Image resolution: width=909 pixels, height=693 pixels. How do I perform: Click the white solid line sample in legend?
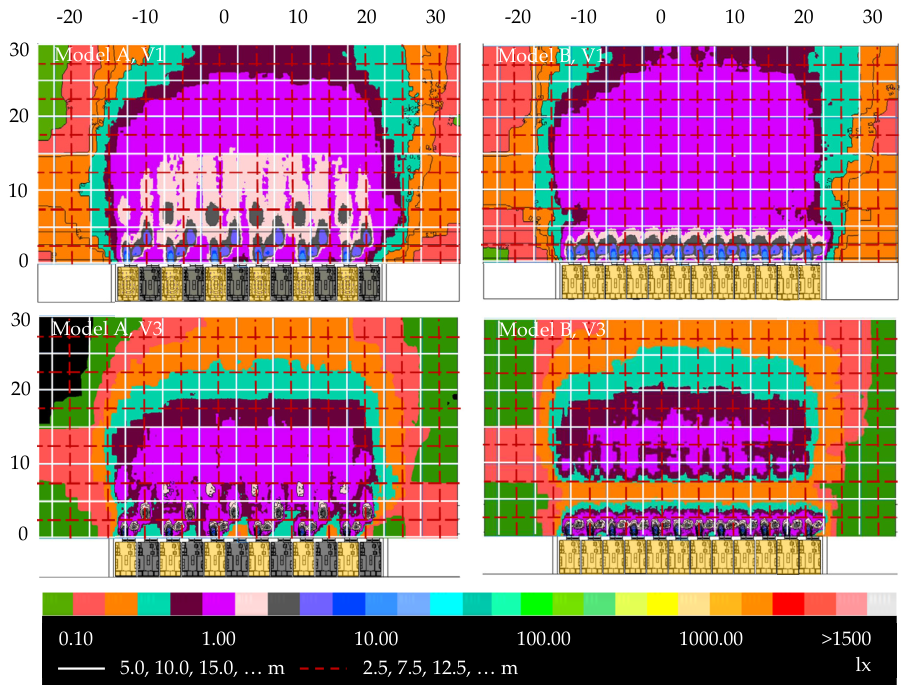click(x=82, y=669)
